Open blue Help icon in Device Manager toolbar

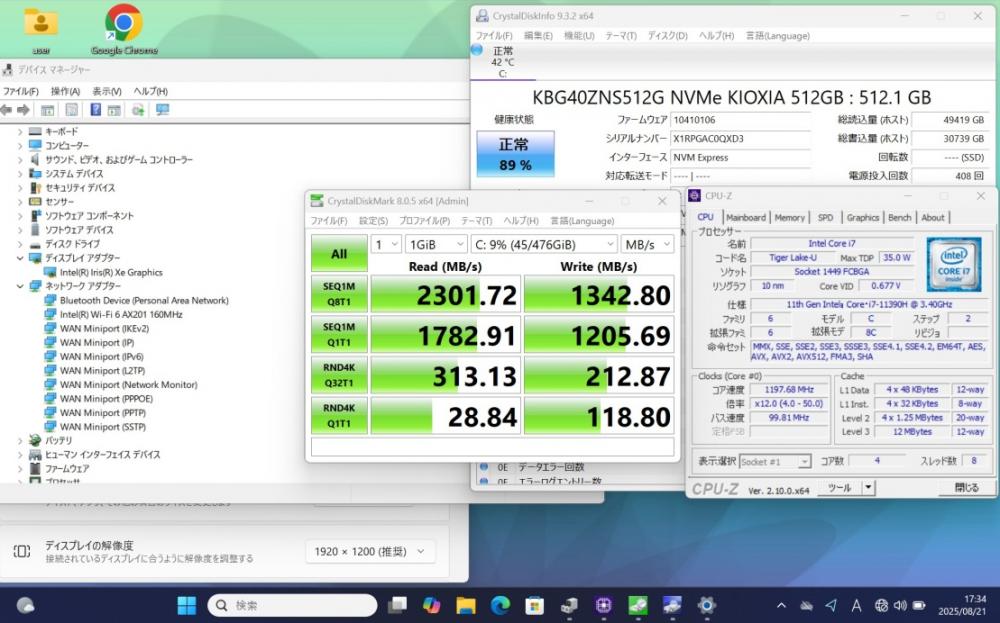[95, 110]
